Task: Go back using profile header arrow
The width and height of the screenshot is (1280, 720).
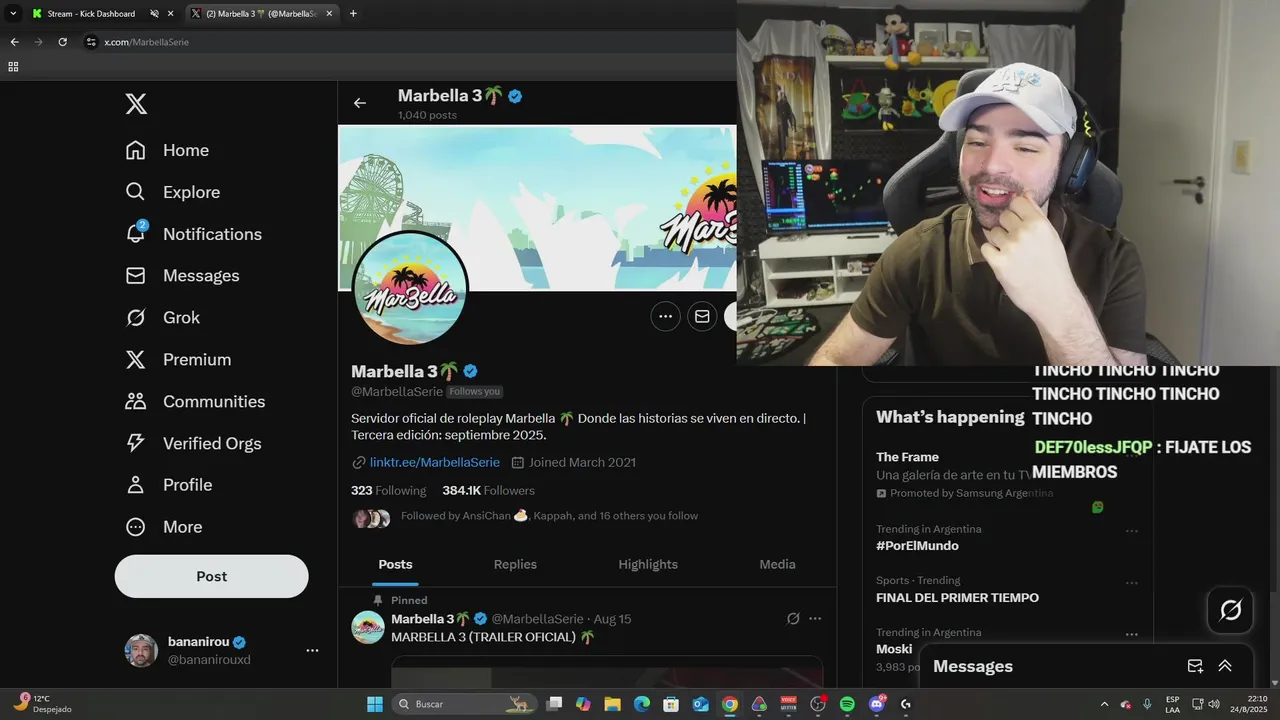Action: [x=360, y=103]
